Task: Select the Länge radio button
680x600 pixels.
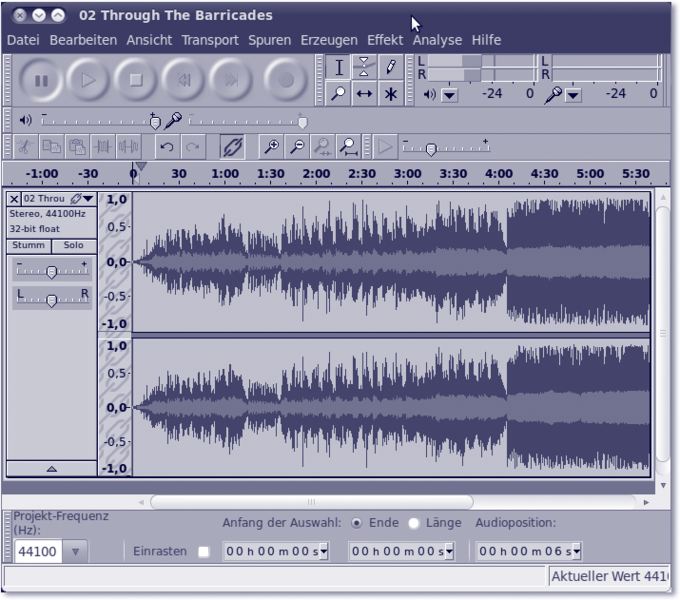Action: point(414,523)
